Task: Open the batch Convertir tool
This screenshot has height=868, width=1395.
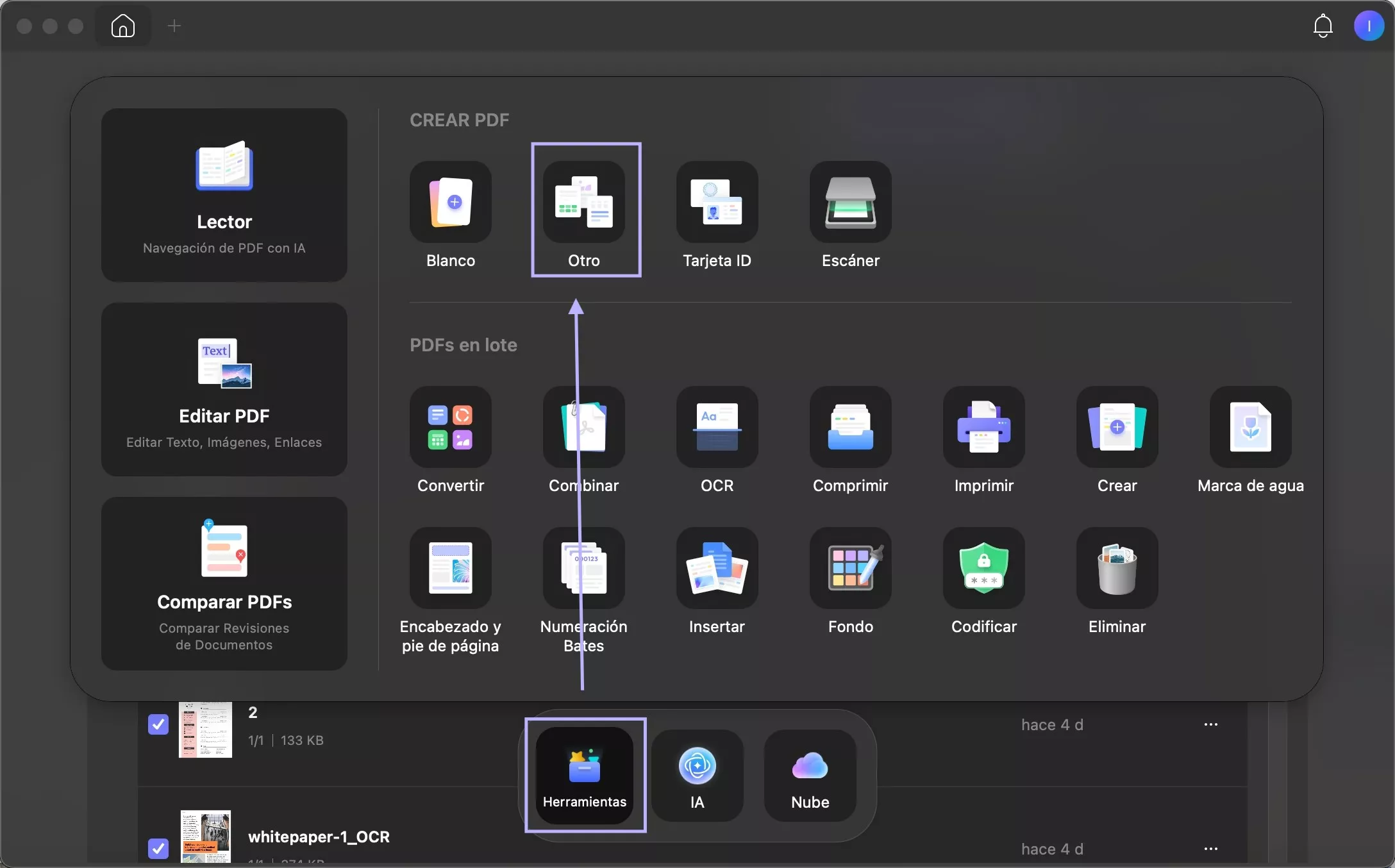Action: pos(451,427)
